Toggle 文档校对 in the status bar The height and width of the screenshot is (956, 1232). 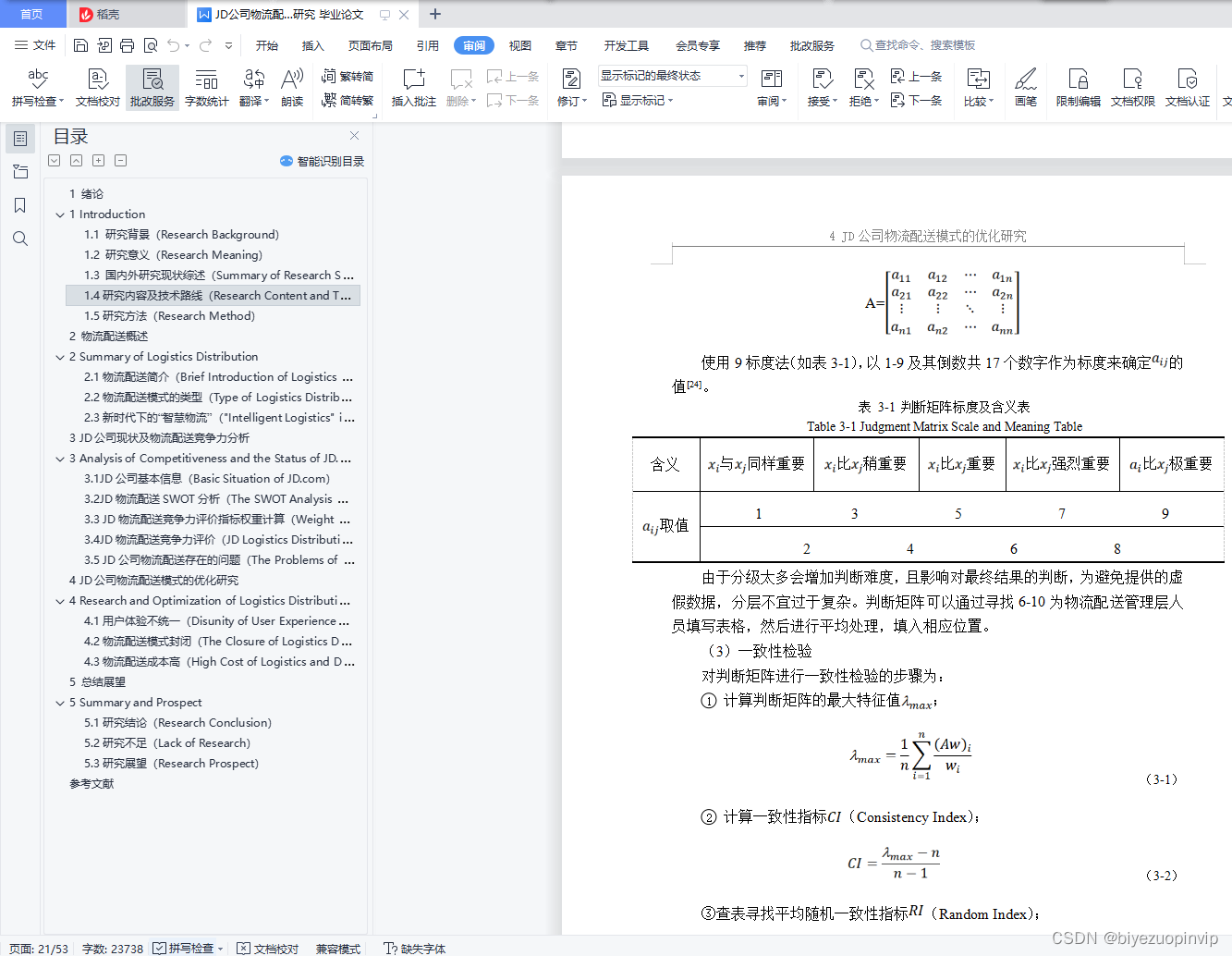coord(268,949)
